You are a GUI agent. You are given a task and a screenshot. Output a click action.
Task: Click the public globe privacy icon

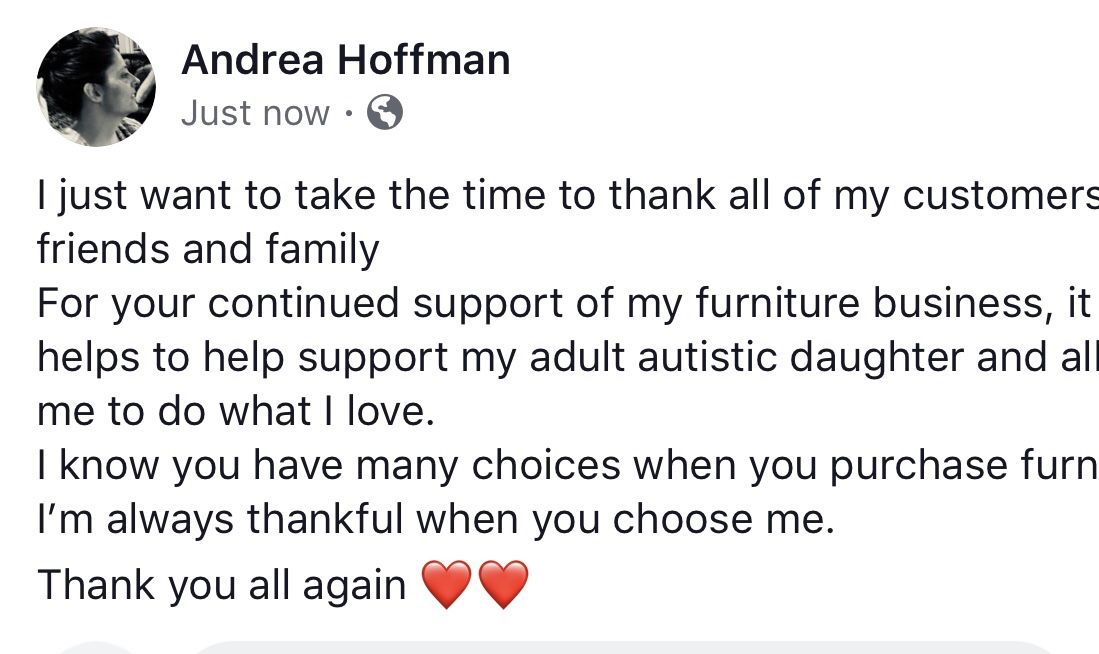tap(385, 113)
